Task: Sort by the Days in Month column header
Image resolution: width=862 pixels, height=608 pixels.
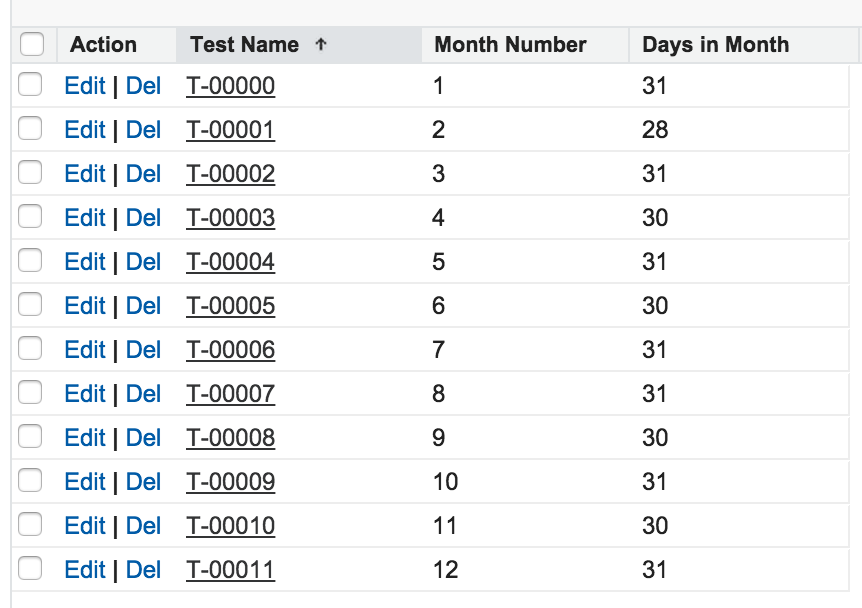Action: point(715,44)
